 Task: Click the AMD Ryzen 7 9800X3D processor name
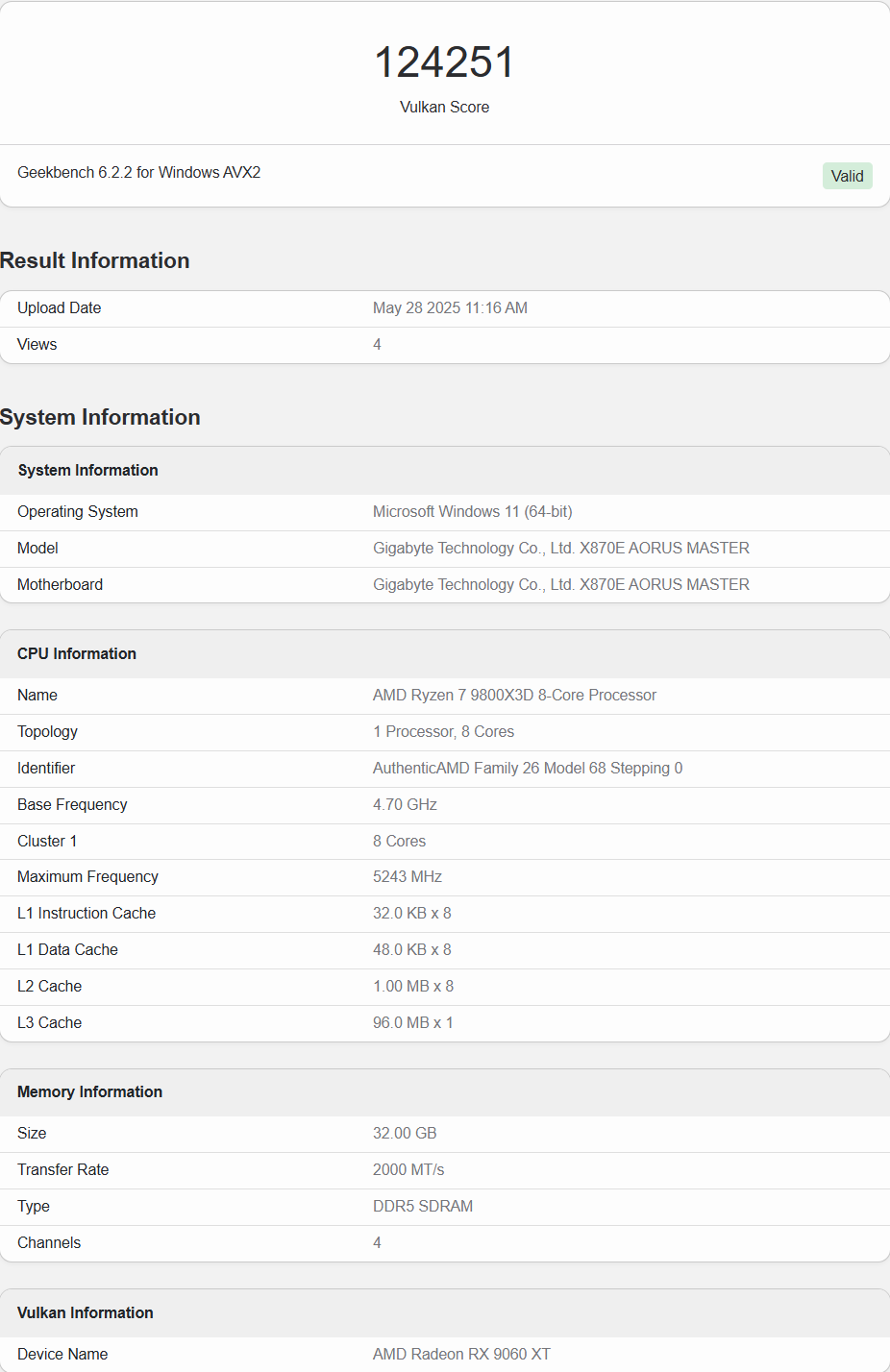(514, 696)
